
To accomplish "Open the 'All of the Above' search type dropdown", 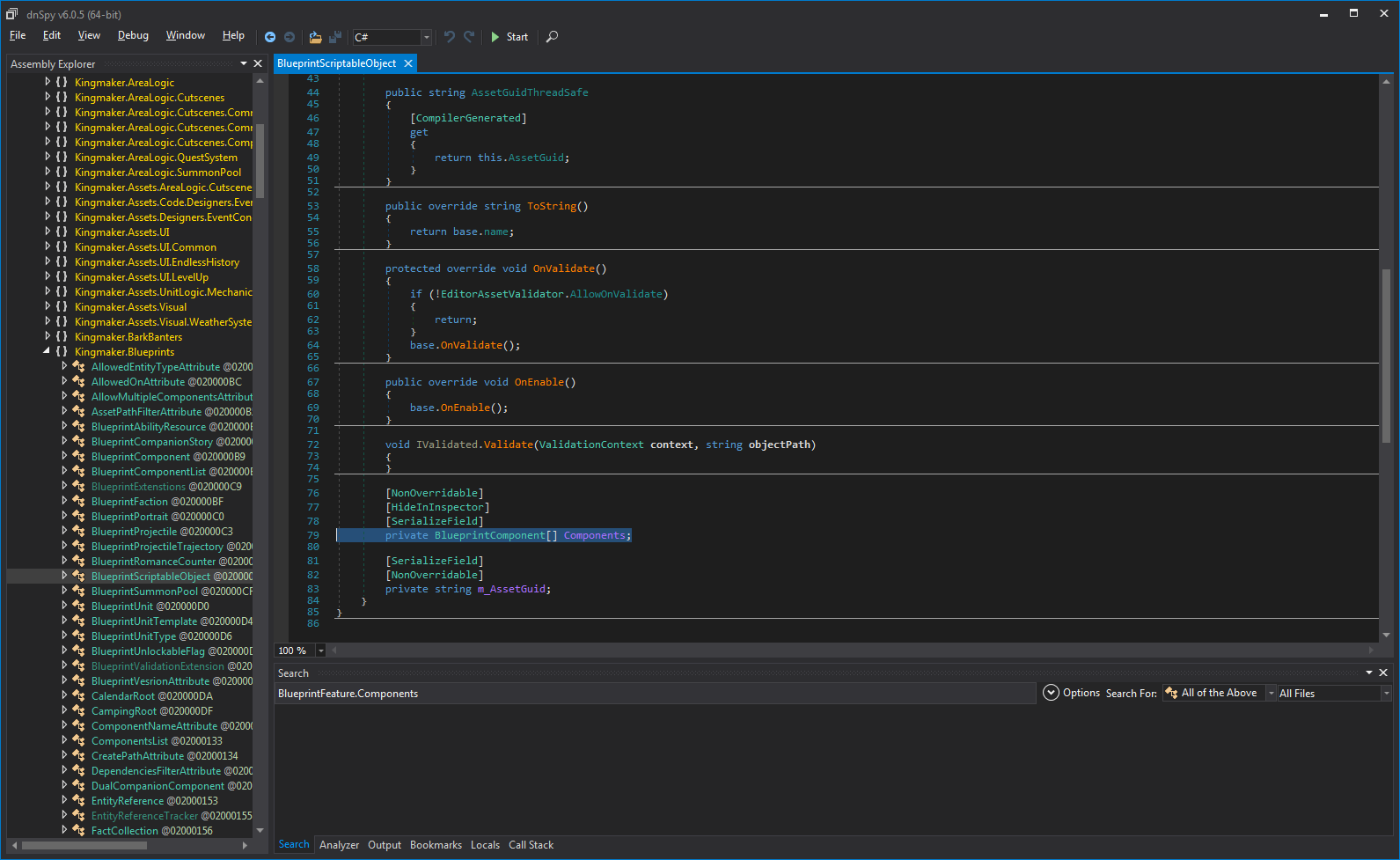I will tap(1271, 694).
